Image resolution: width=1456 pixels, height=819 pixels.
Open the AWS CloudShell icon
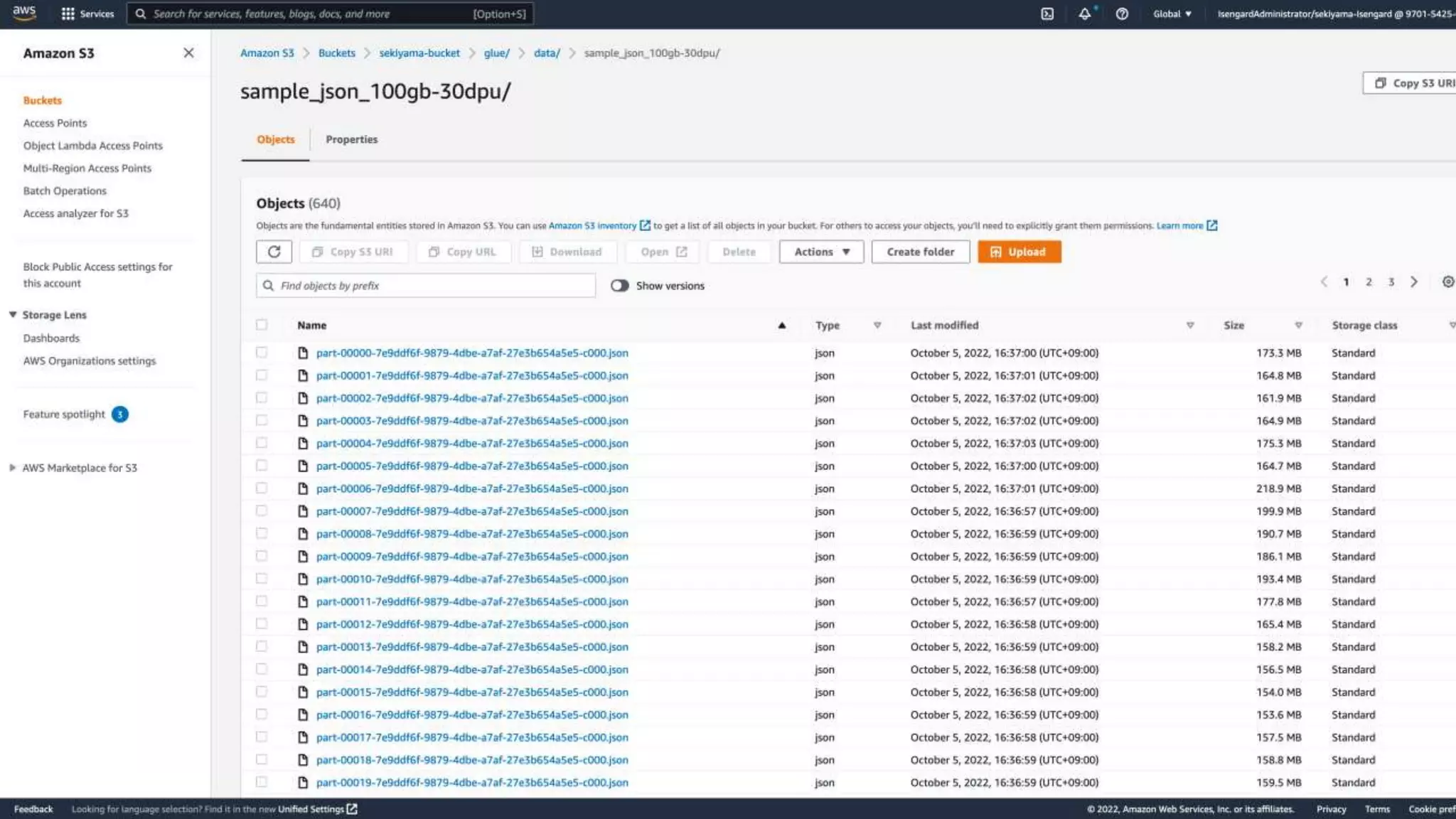tap(1047, 14)
